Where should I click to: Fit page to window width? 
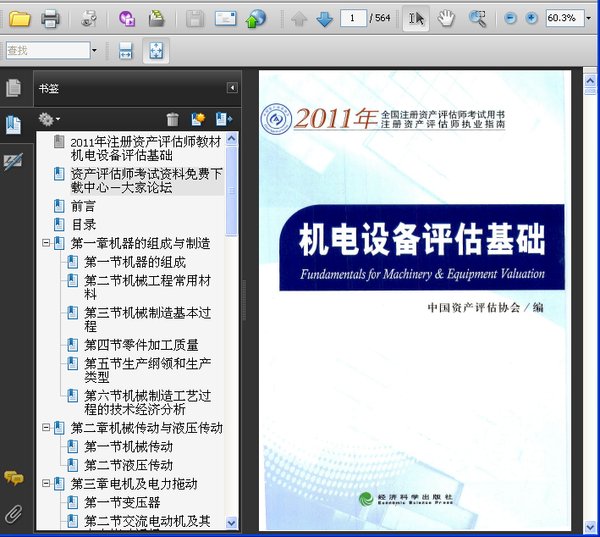[x=126, y=51]
